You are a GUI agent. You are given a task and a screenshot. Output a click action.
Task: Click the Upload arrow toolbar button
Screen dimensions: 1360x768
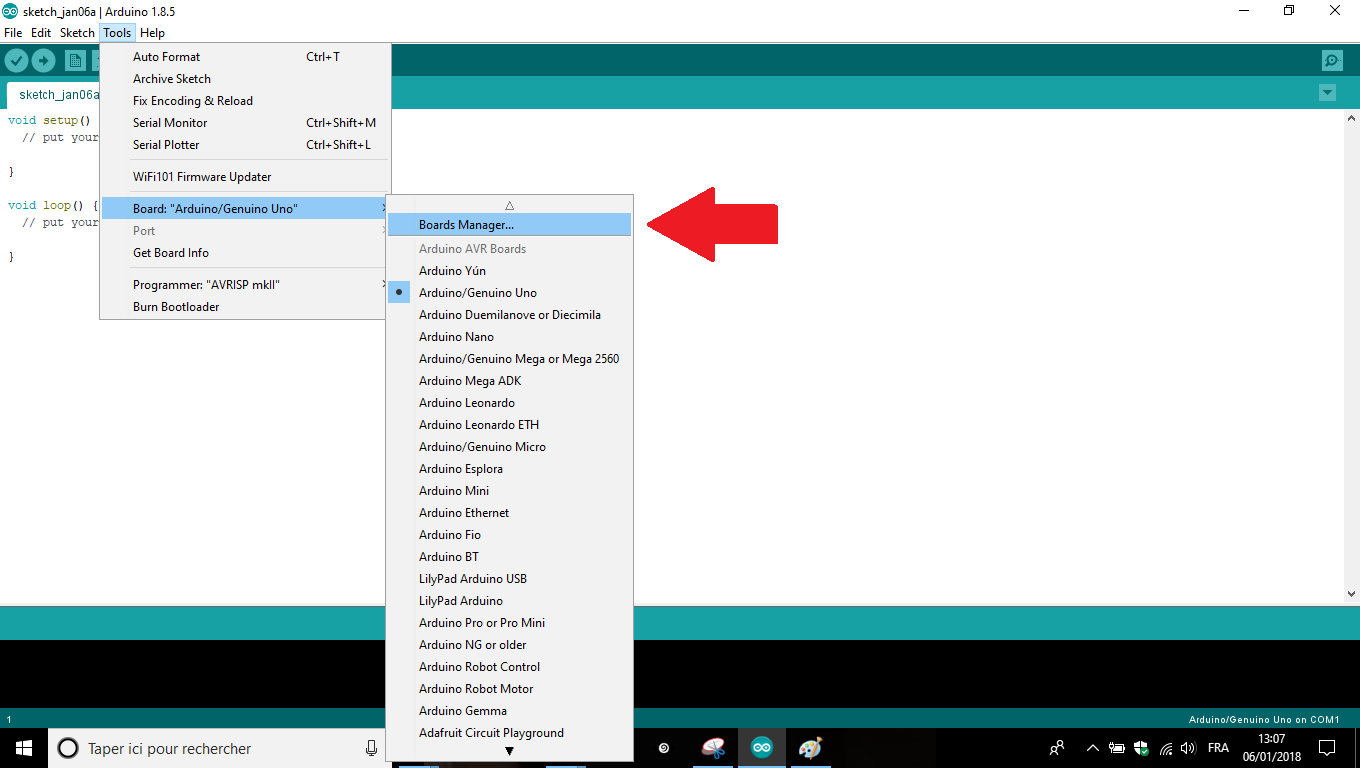click(x=43, y=60)
